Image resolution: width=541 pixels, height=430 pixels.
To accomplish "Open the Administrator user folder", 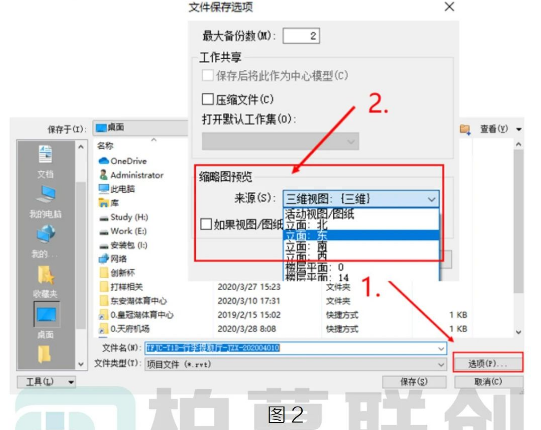I will (131, 175).
